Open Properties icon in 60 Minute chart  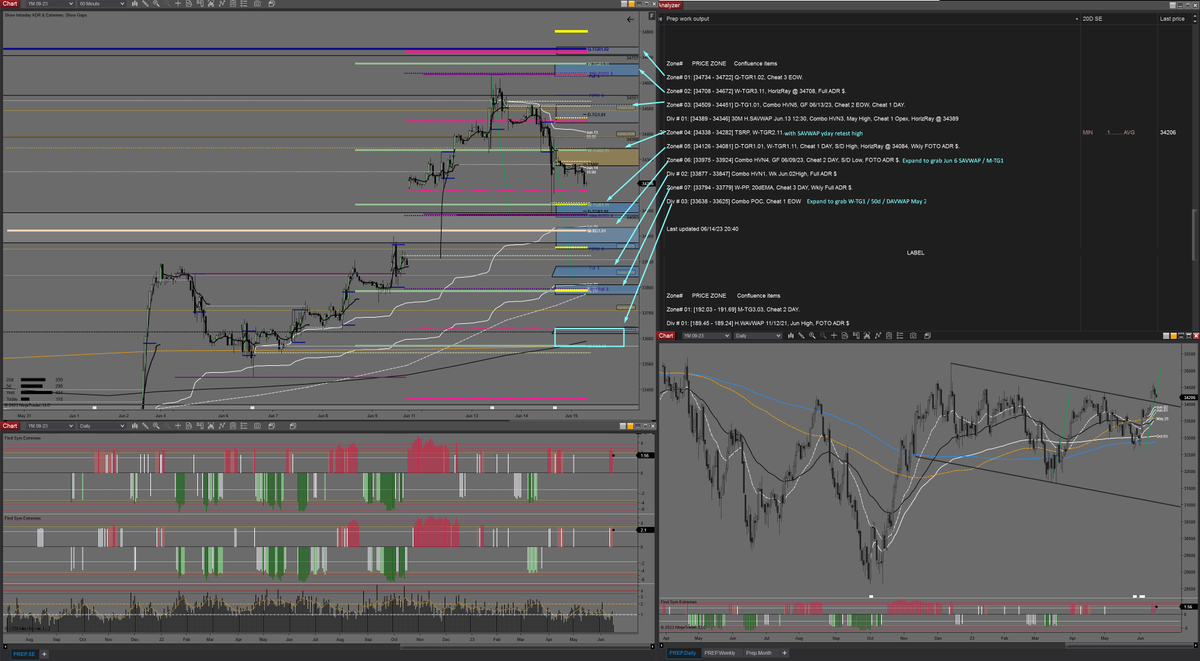243,5
